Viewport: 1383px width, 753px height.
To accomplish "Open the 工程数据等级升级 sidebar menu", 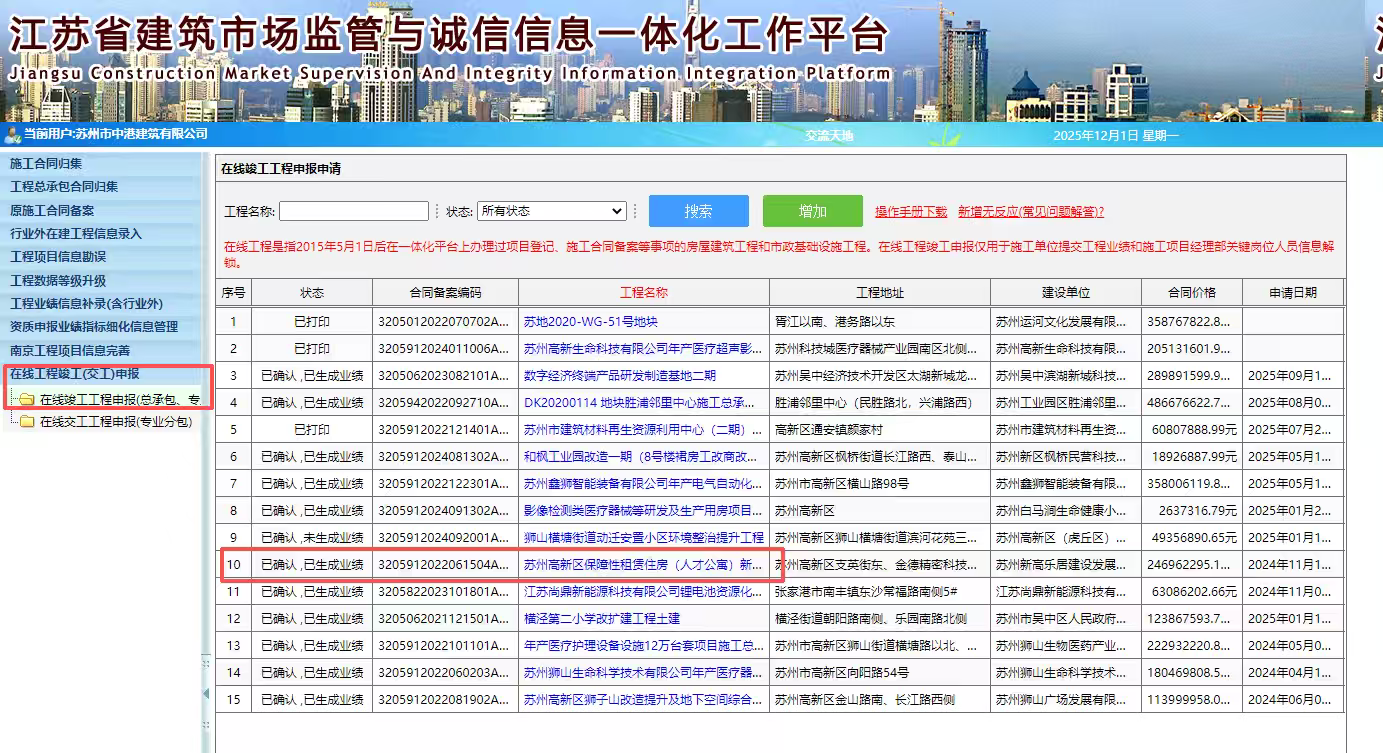I will pyautogui.click(x=58, y=281).
